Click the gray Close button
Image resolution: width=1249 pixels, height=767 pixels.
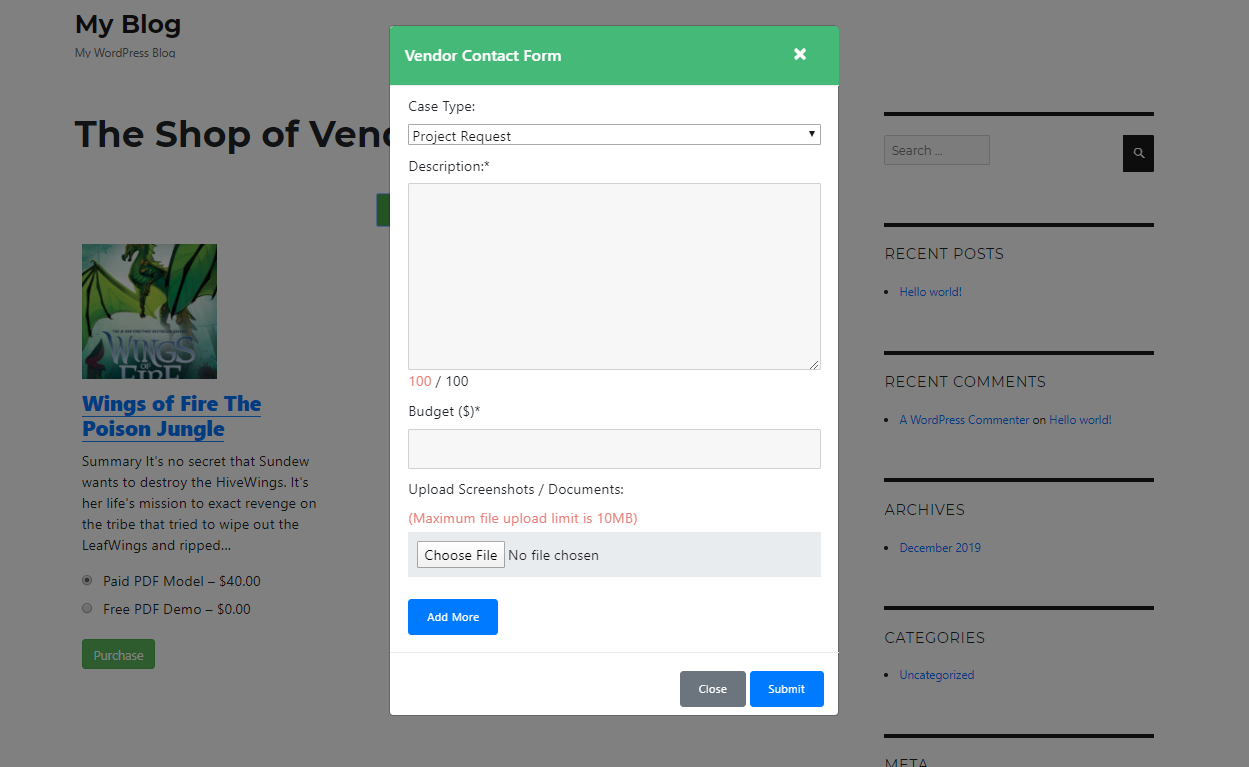point(713,689)
